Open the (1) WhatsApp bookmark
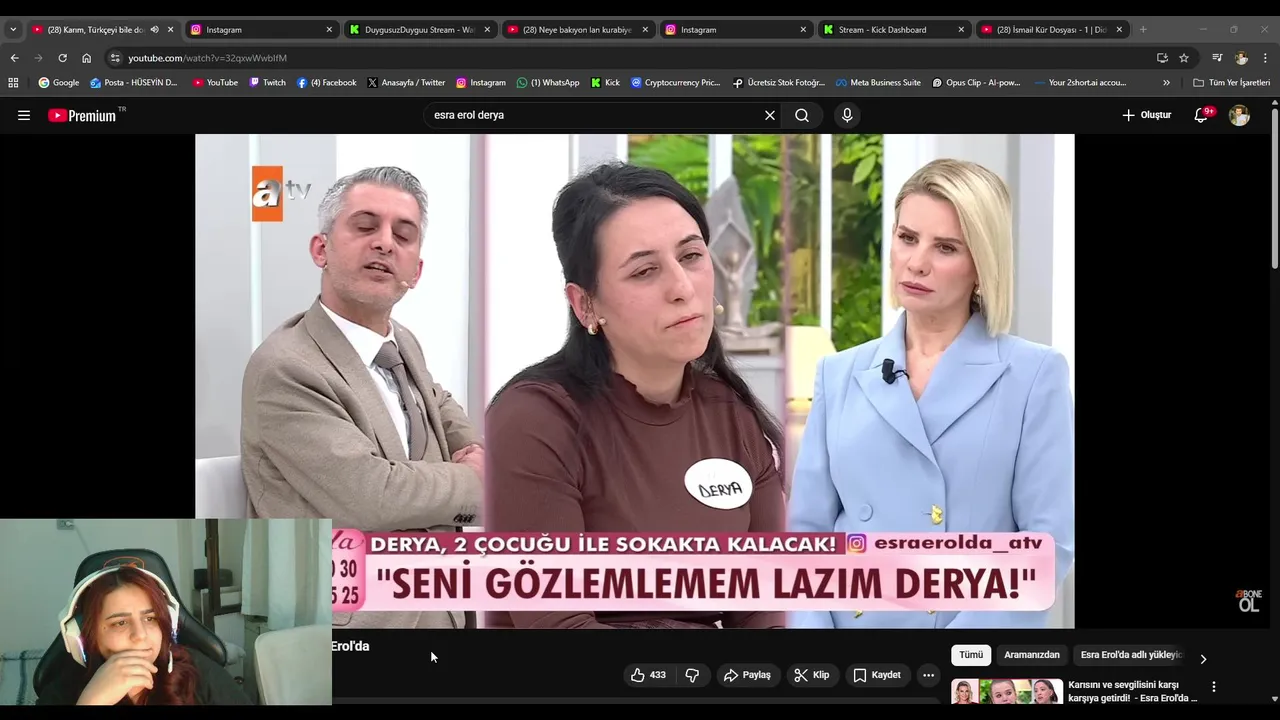The height and width of the screenshot is (720, 1280). point(547,83)
